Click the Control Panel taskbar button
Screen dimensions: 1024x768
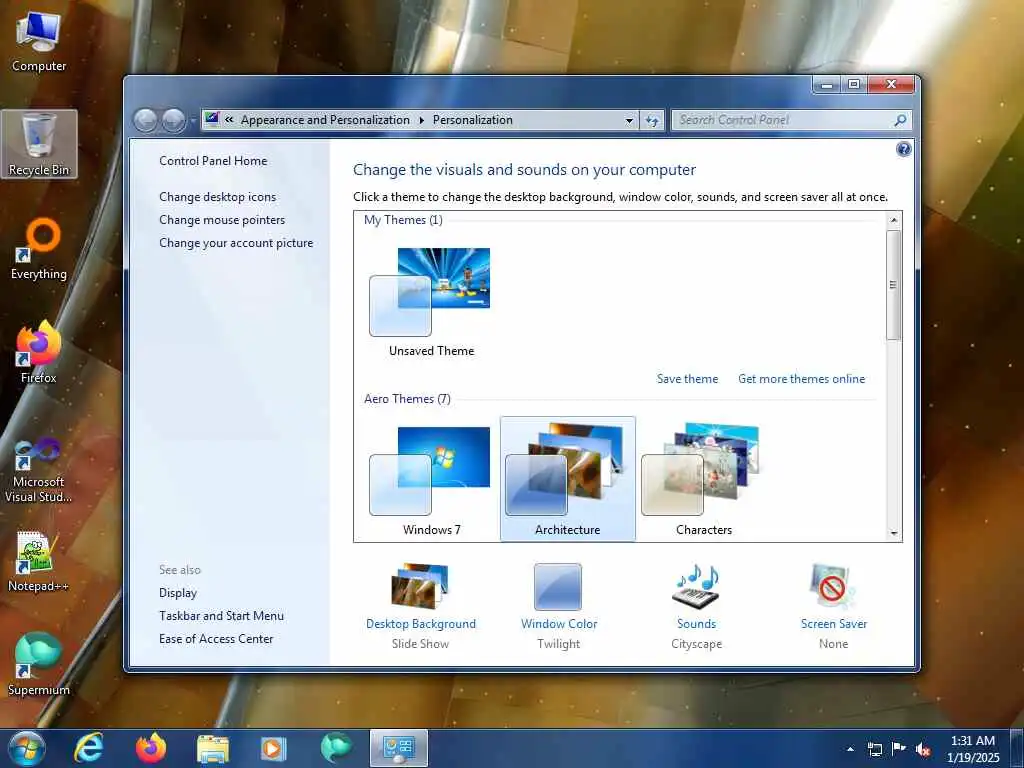click(x=398, y=748)
